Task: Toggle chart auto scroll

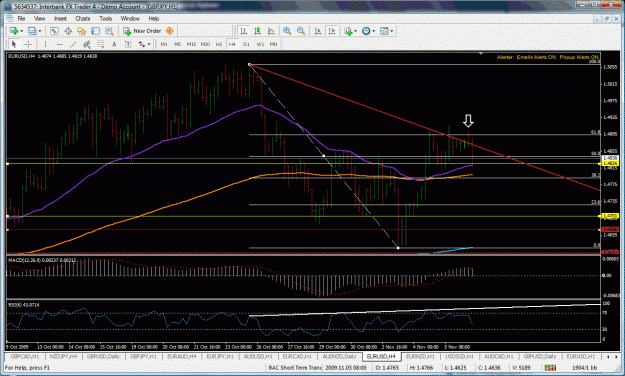Action: coord(318,31)
